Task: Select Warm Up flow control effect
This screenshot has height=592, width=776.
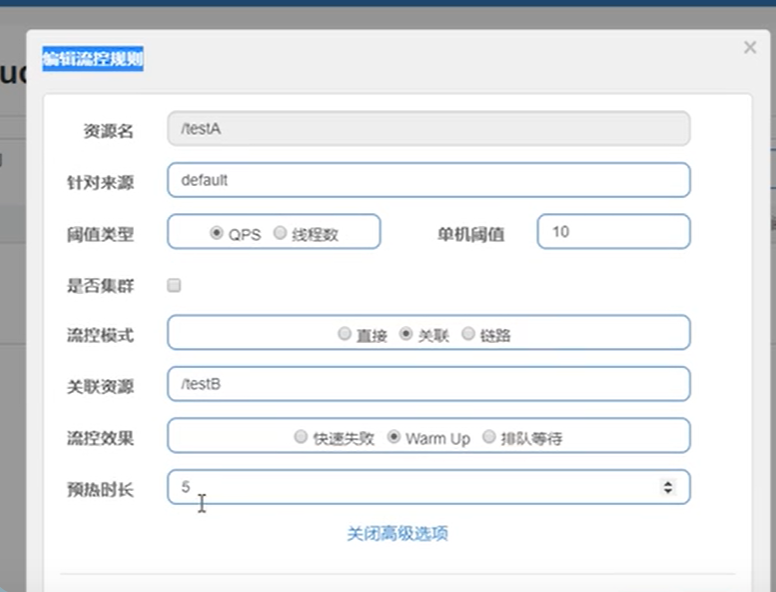Action: [394, 437]
